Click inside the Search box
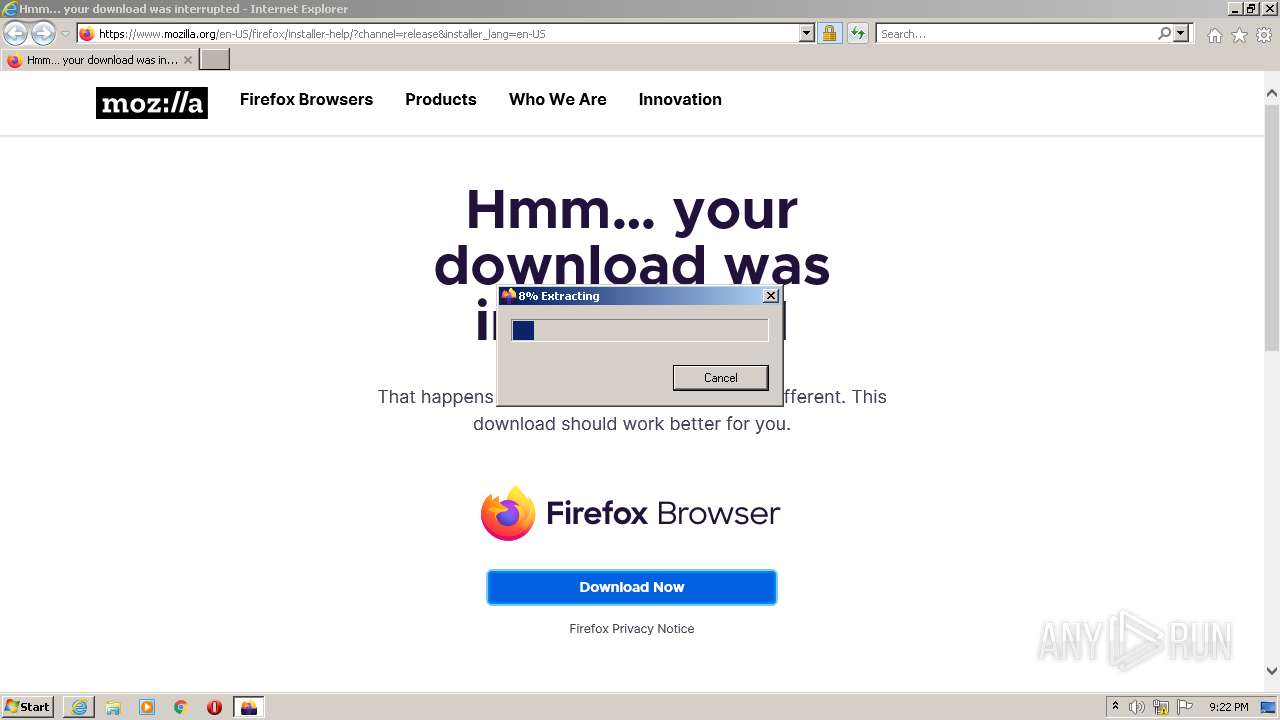This screenshot has width=1280, height=720. click(1016, 34)
